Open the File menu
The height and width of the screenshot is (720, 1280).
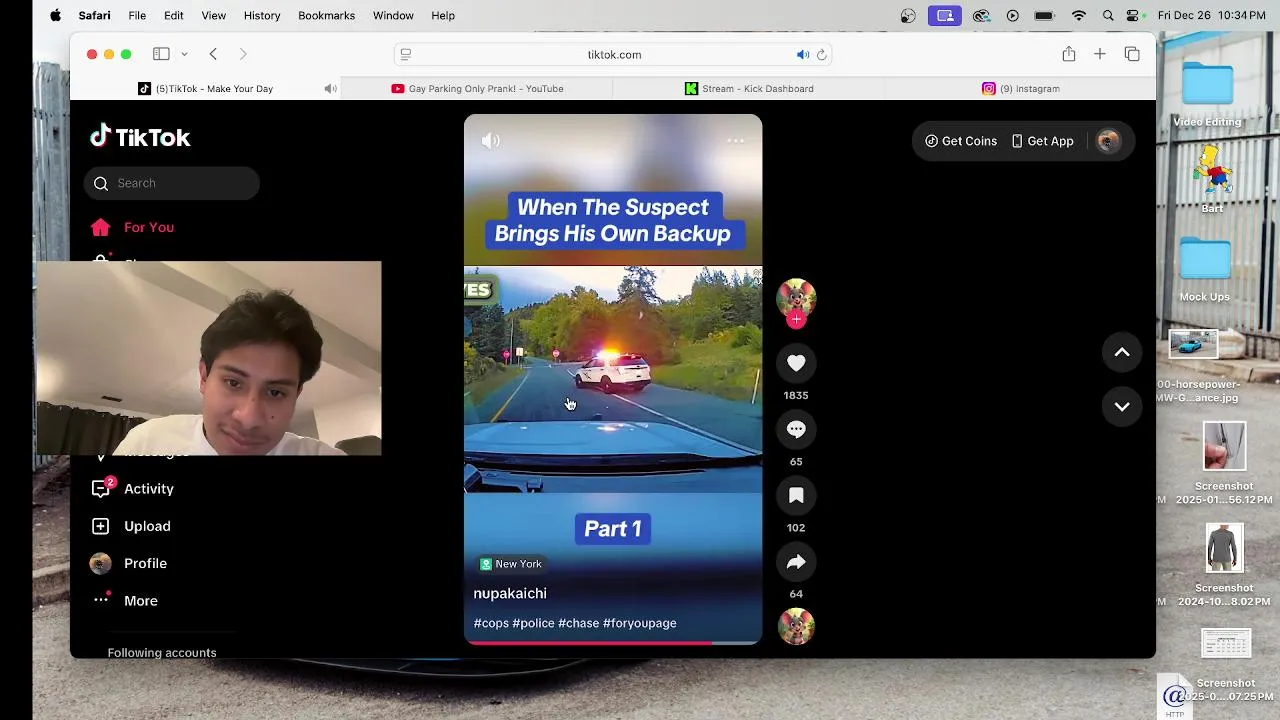137,15
